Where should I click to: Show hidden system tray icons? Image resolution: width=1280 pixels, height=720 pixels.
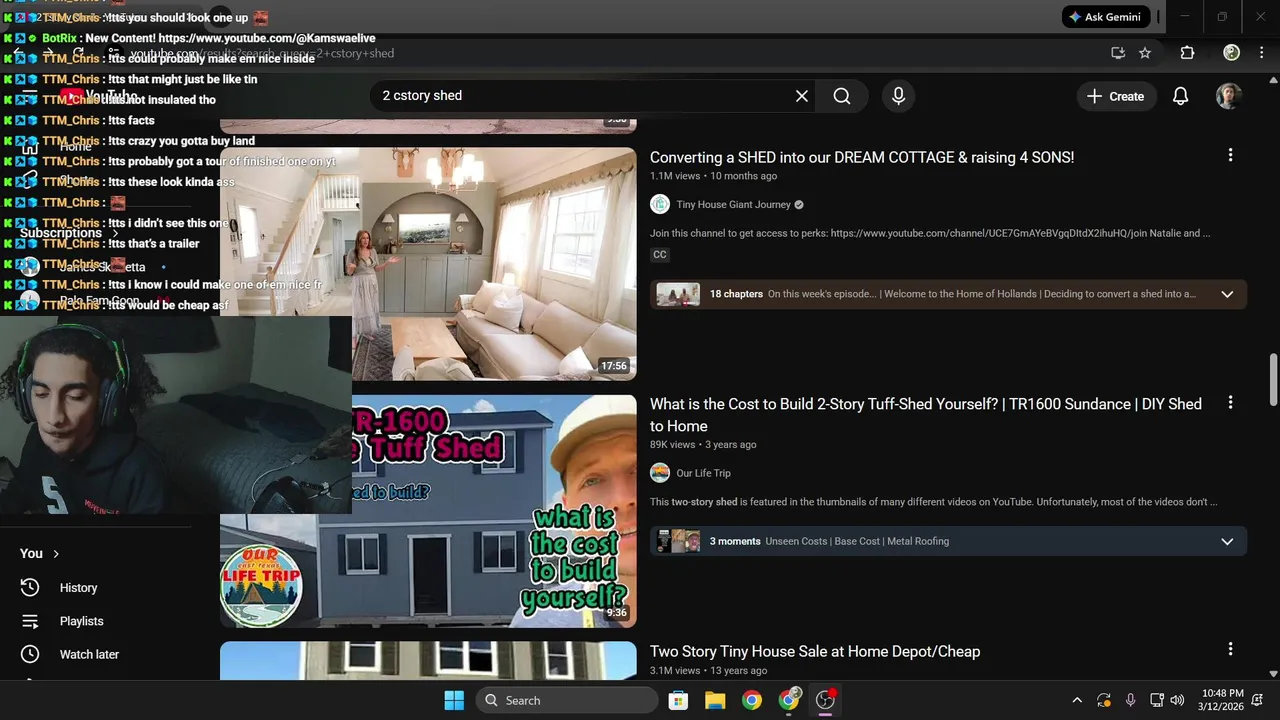click(x=1077, y=700)
